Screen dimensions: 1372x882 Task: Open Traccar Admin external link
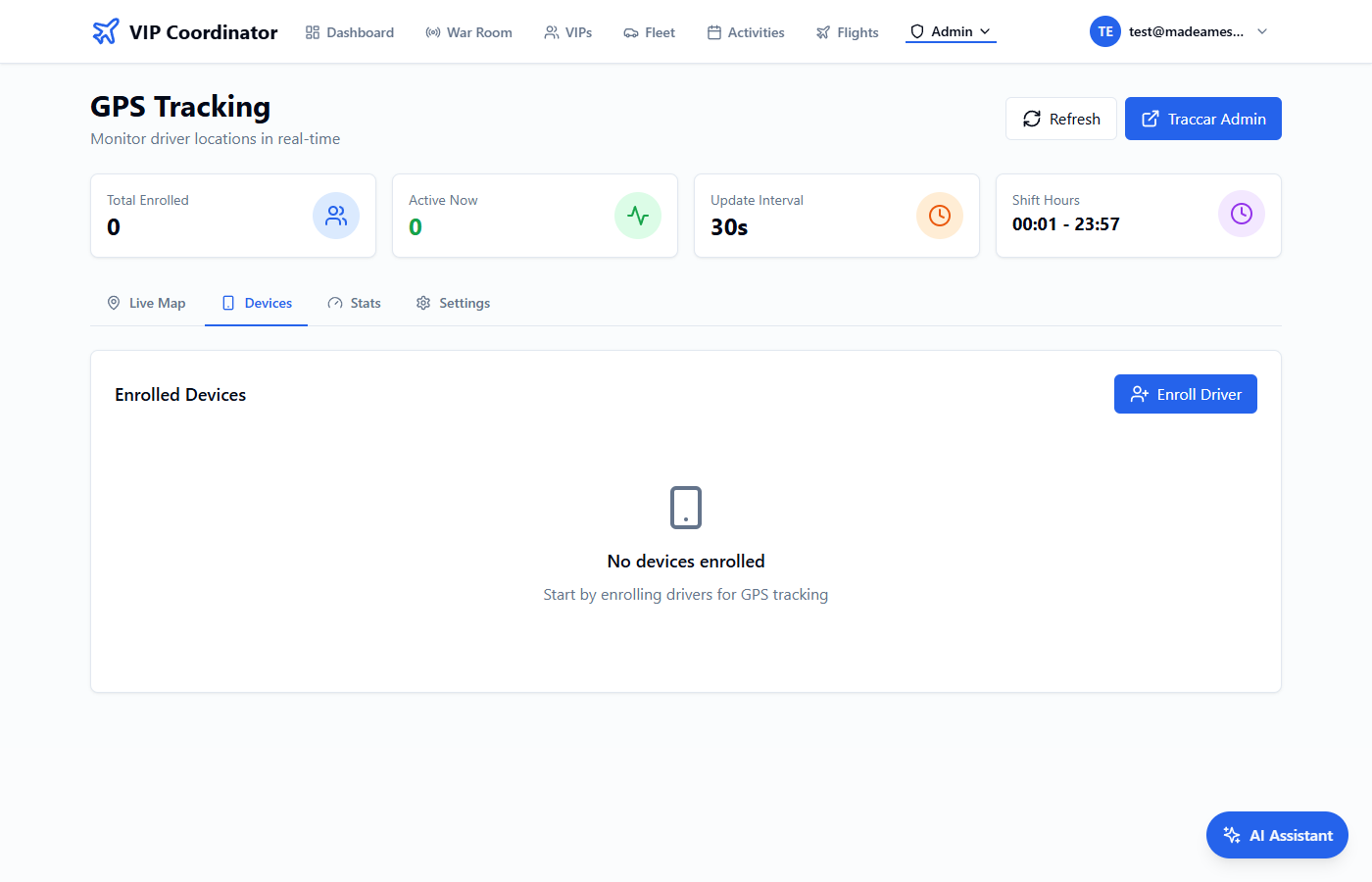(1203, 119)
